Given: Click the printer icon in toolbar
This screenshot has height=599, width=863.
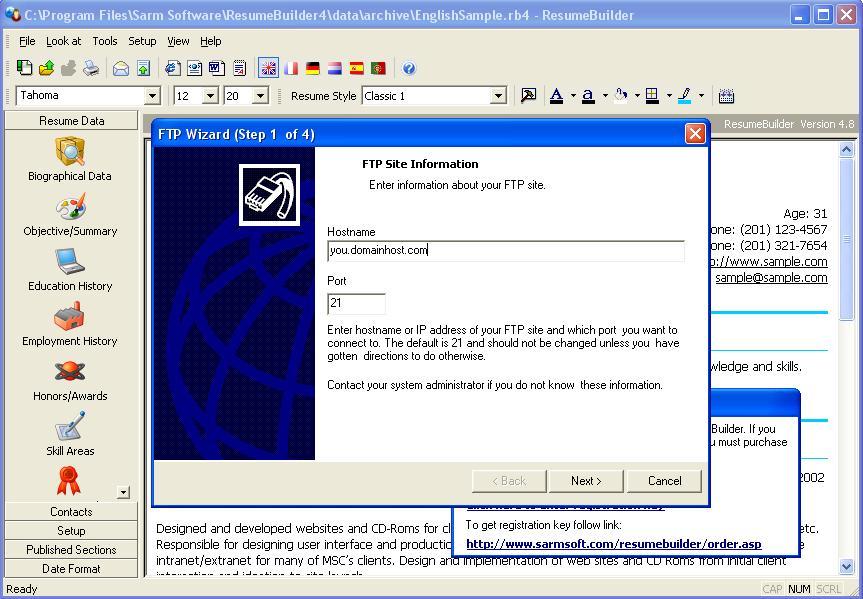Looking at the screenshot, I should 91,68.
